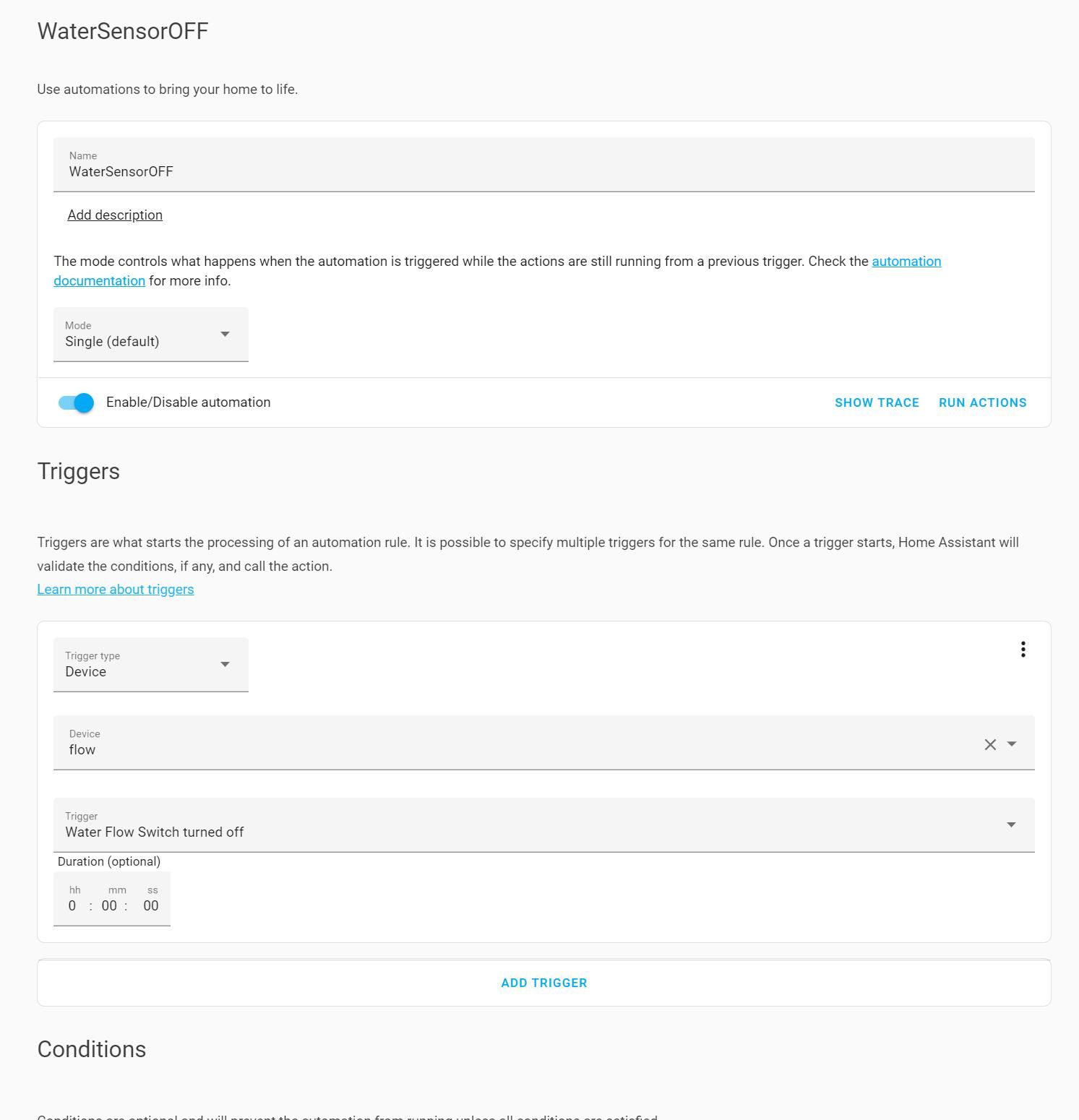Screen dimensions: 1079x1120
Task: Clear the selected device 'flow'
Action: point(990,744)
